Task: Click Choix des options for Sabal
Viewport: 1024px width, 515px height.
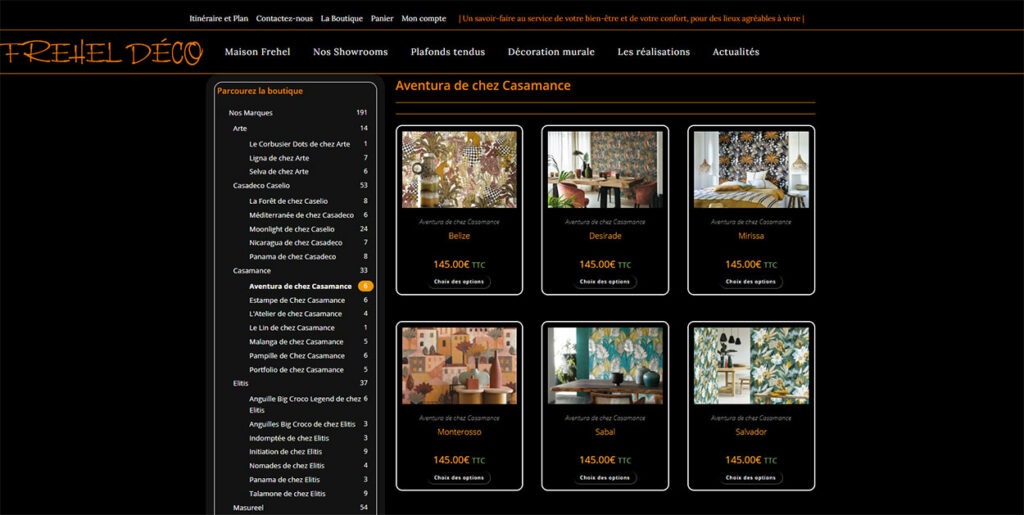Action: (x=605, y=478)
